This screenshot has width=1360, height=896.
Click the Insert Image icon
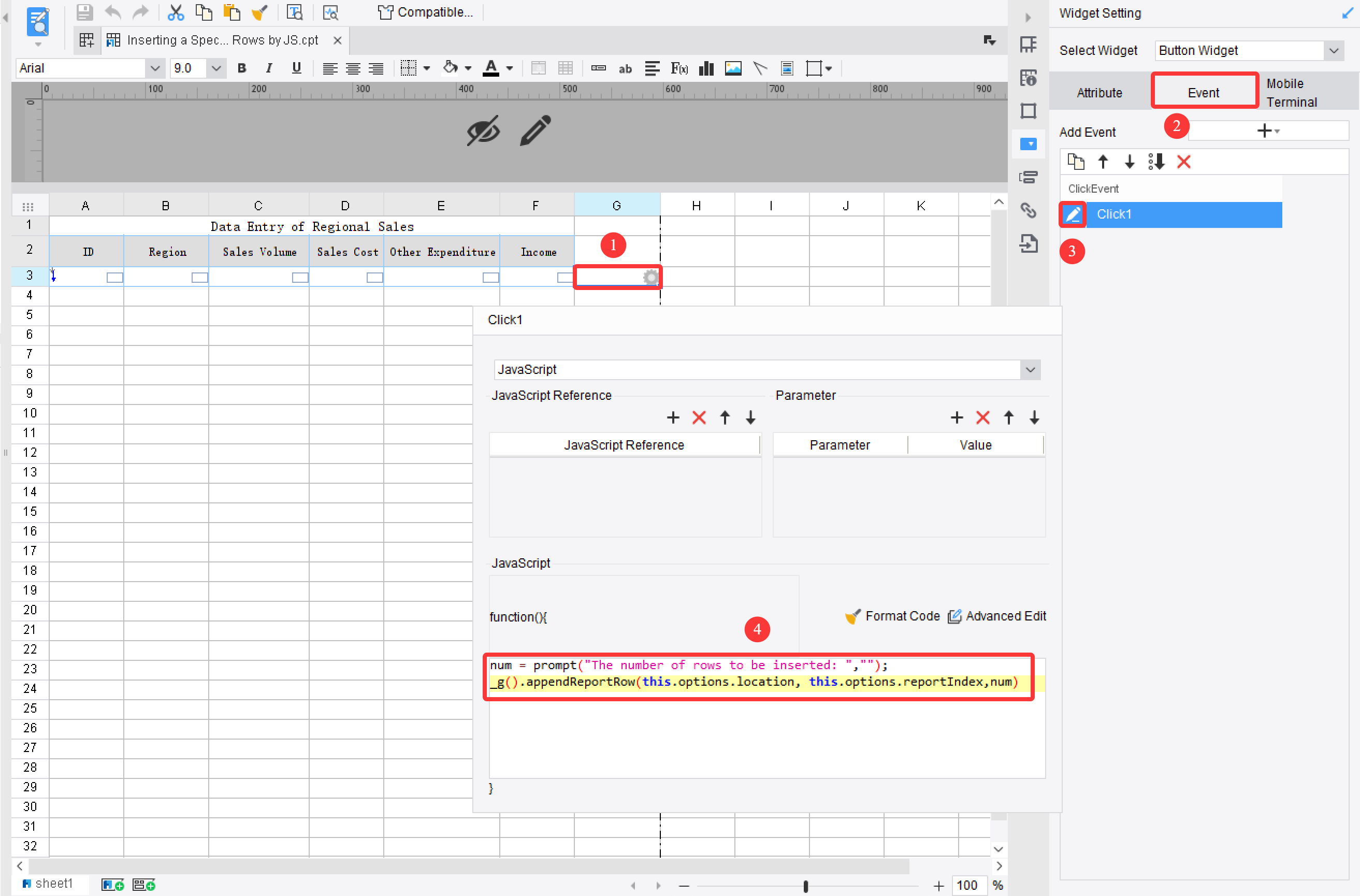coord(733,68)
